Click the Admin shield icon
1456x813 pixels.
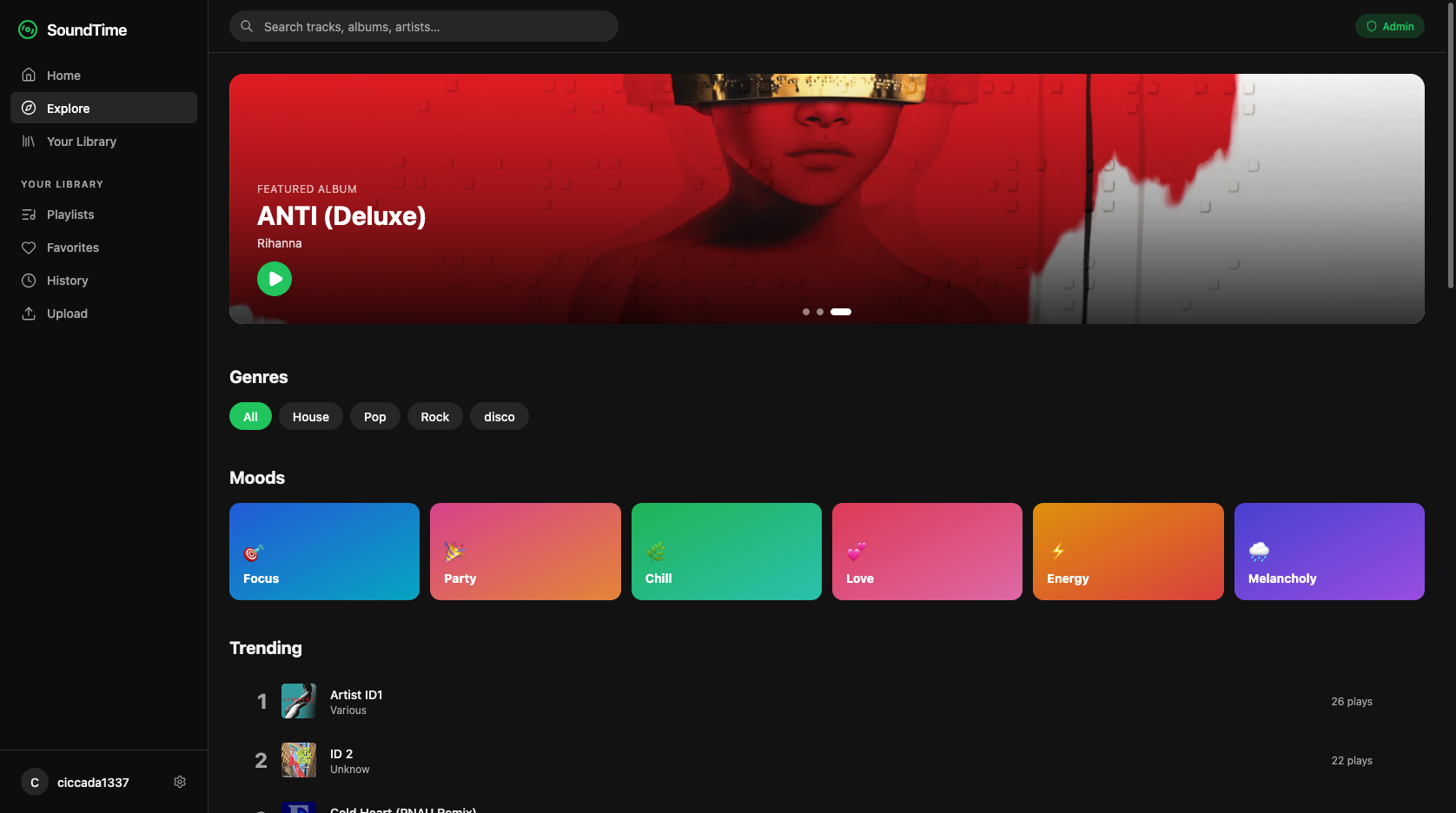[x=1372, y=26]
